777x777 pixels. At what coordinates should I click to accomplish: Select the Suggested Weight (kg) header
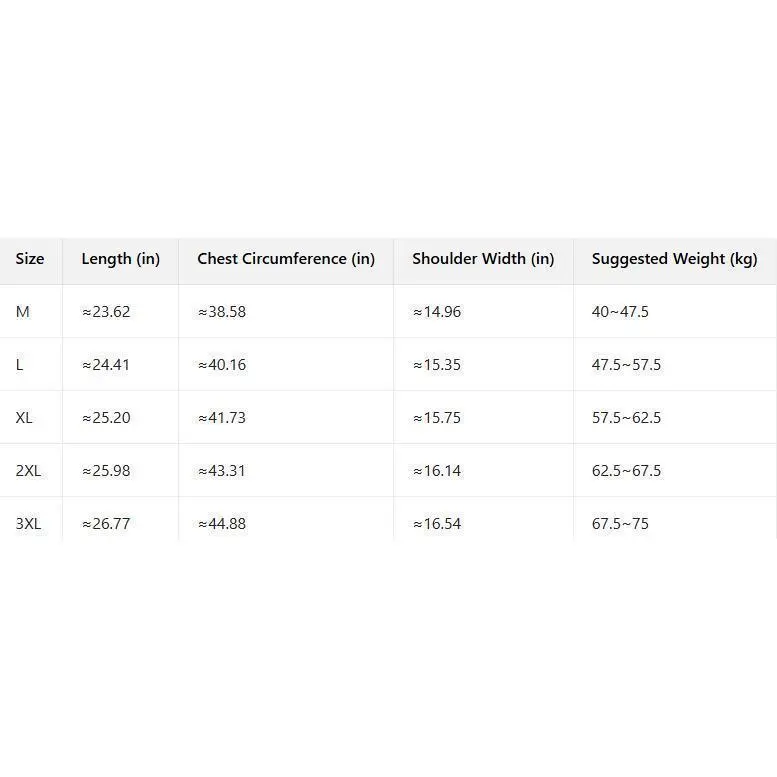click(674, 259)
